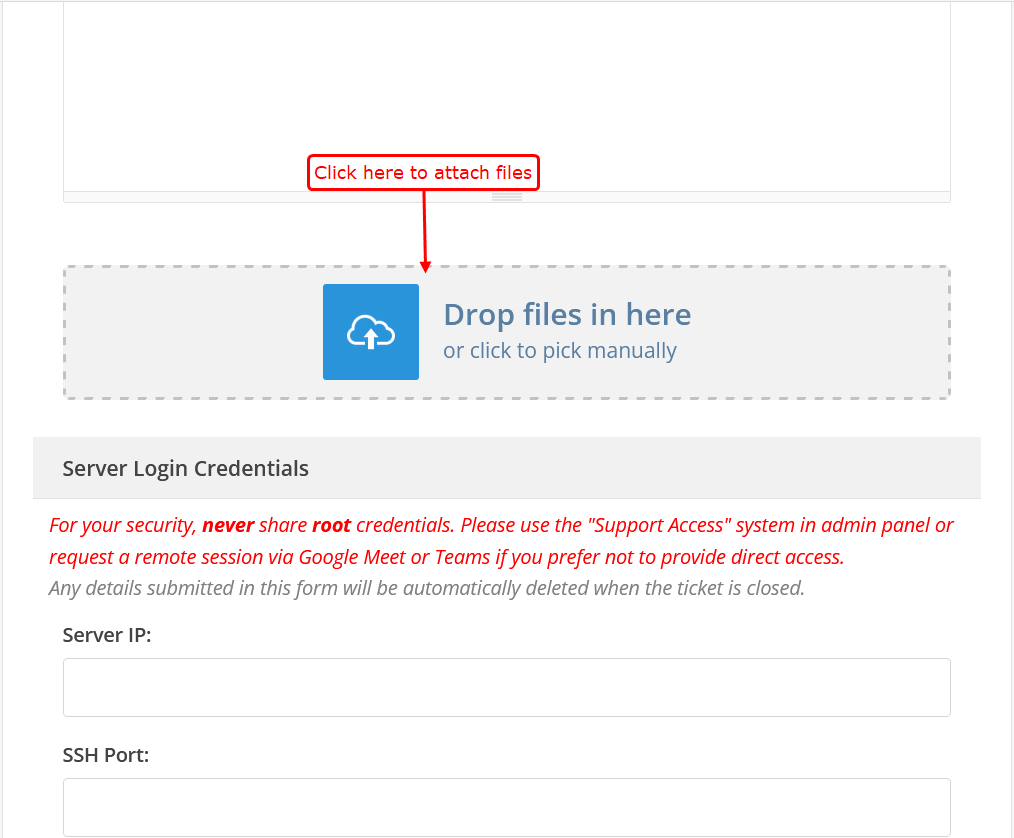The height and width of the screenshot is (838, 1014).
Task: Click empty dropzone area right of drop text
Action: coord(820,332)
